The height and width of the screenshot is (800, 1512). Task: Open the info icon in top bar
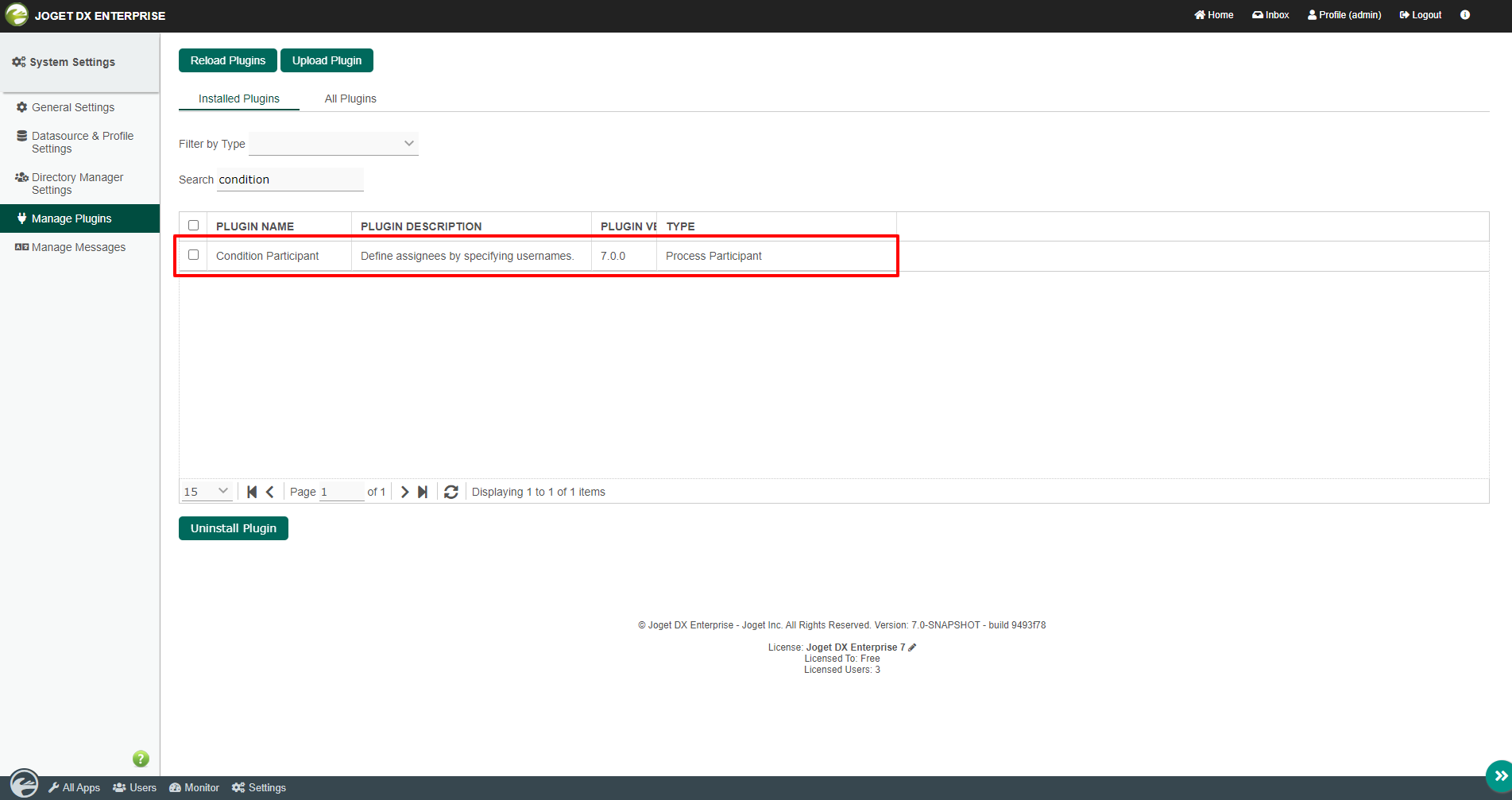tap(1465, 15)
